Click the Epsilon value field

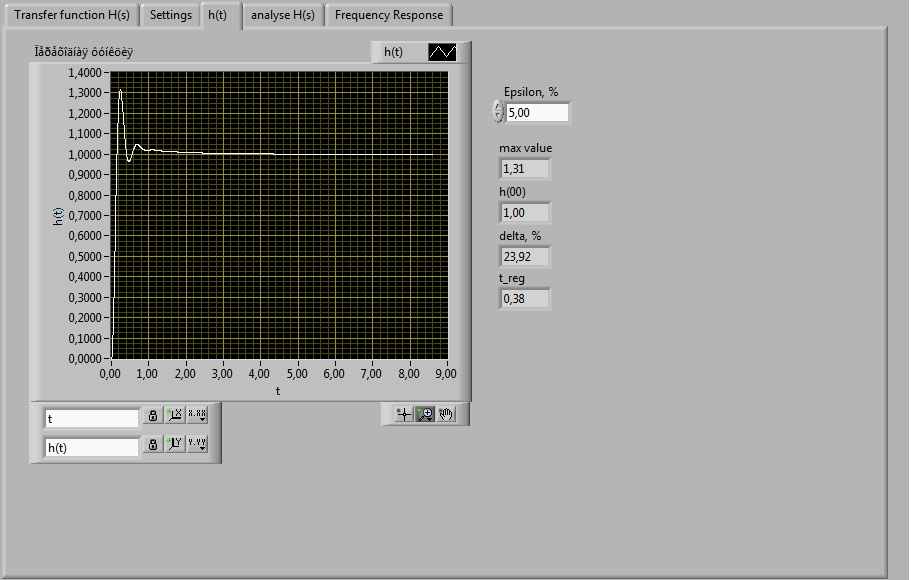tap(537, 113)
